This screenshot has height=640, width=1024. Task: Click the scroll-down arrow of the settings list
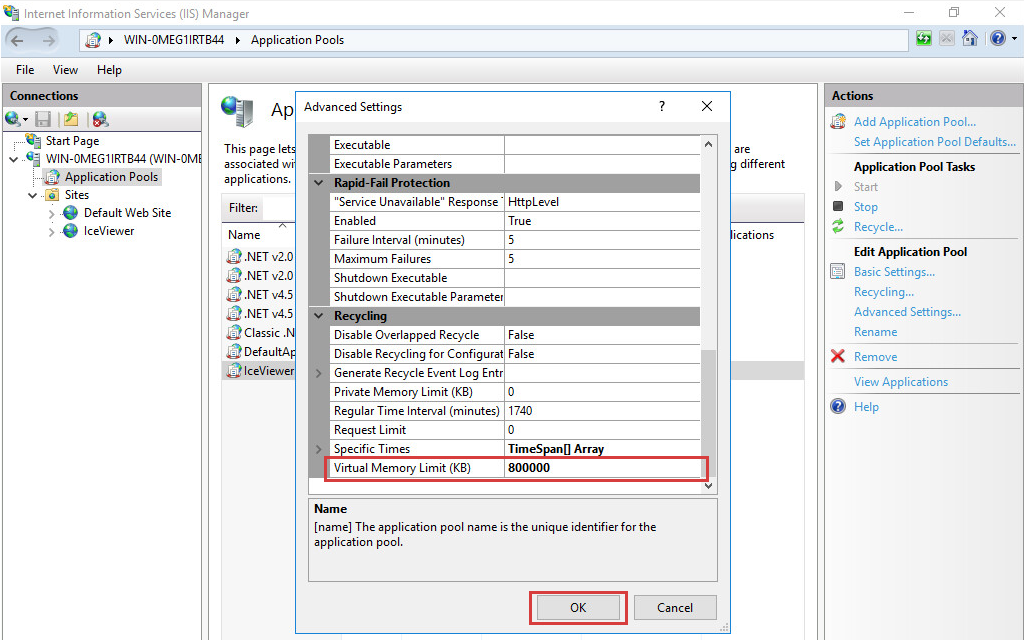pos(709,486)
